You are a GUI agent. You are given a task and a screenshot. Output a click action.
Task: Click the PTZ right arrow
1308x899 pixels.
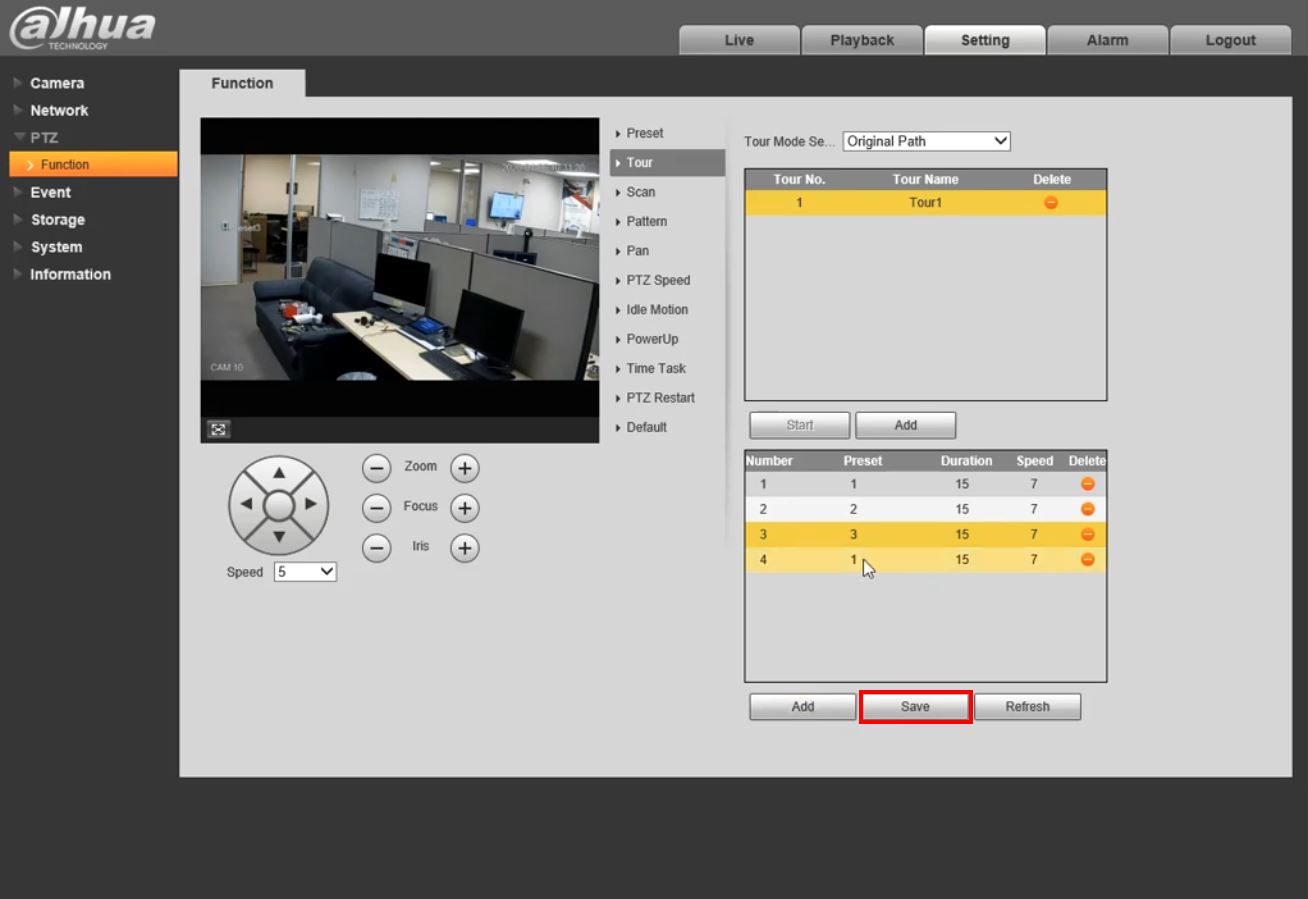point(311,505)
